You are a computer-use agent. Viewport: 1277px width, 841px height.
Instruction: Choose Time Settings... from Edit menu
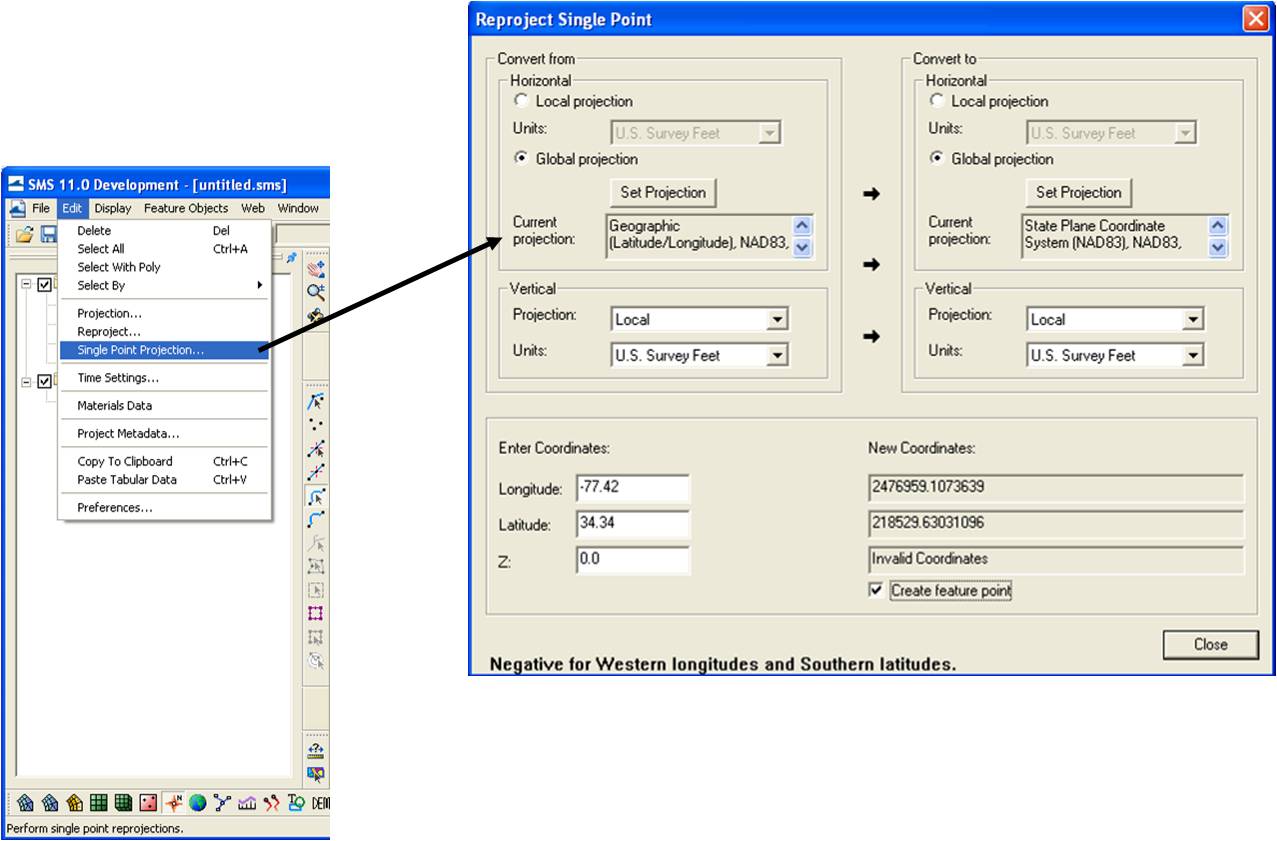(165, 378)
